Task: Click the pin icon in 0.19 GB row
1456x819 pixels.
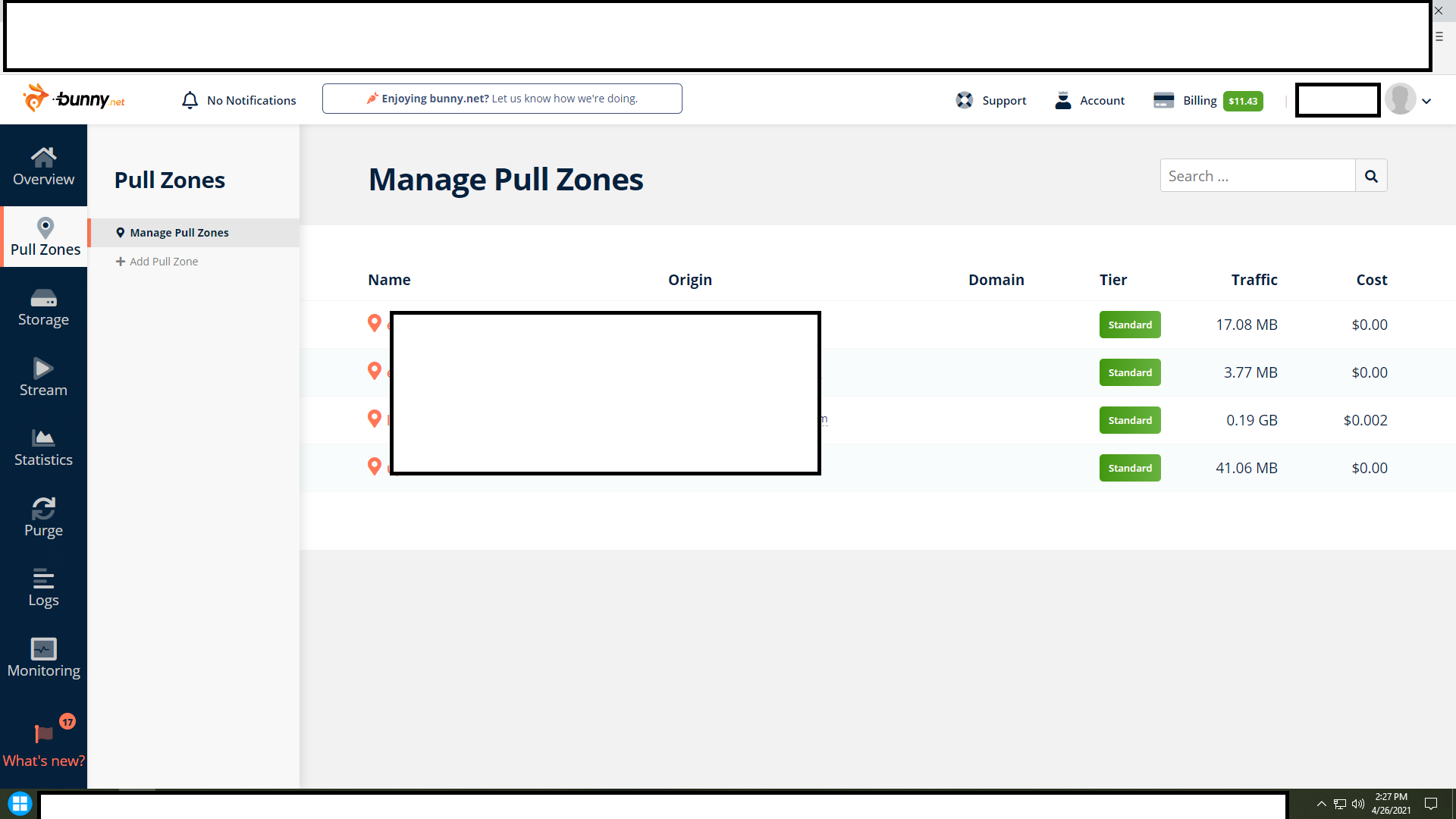Action: click(x=374, y=419)
